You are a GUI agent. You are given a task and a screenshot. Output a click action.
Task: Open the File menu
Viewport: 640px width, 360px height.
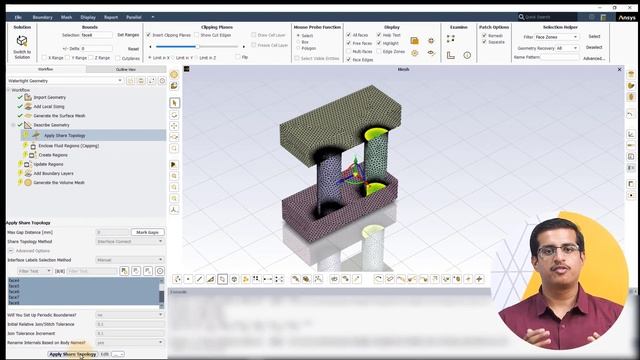tap(18, 17)
